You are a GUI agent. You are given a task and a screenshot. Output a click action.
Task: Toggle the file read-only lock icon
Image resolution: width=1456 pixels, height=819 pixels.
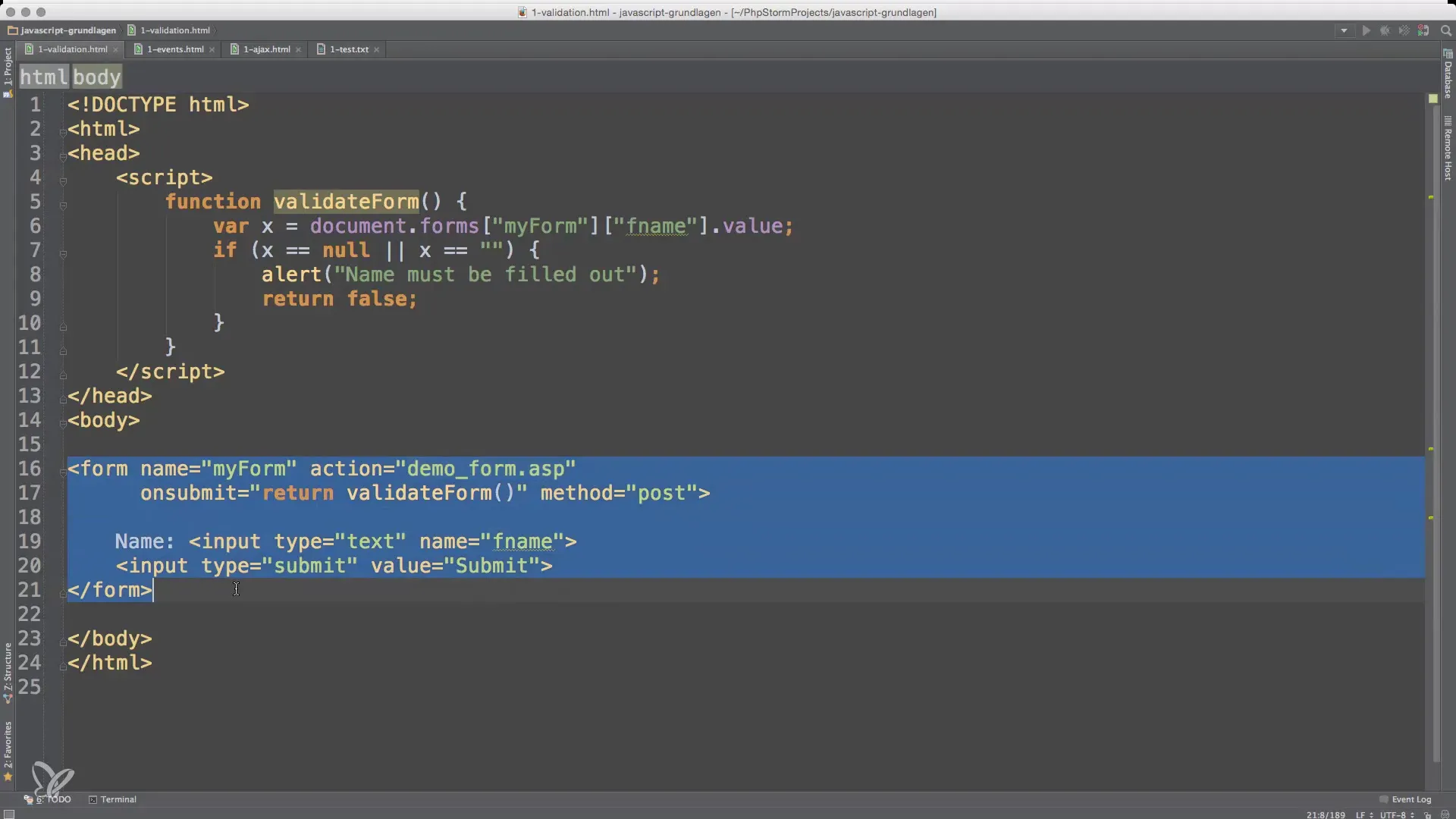point(1427,815)
